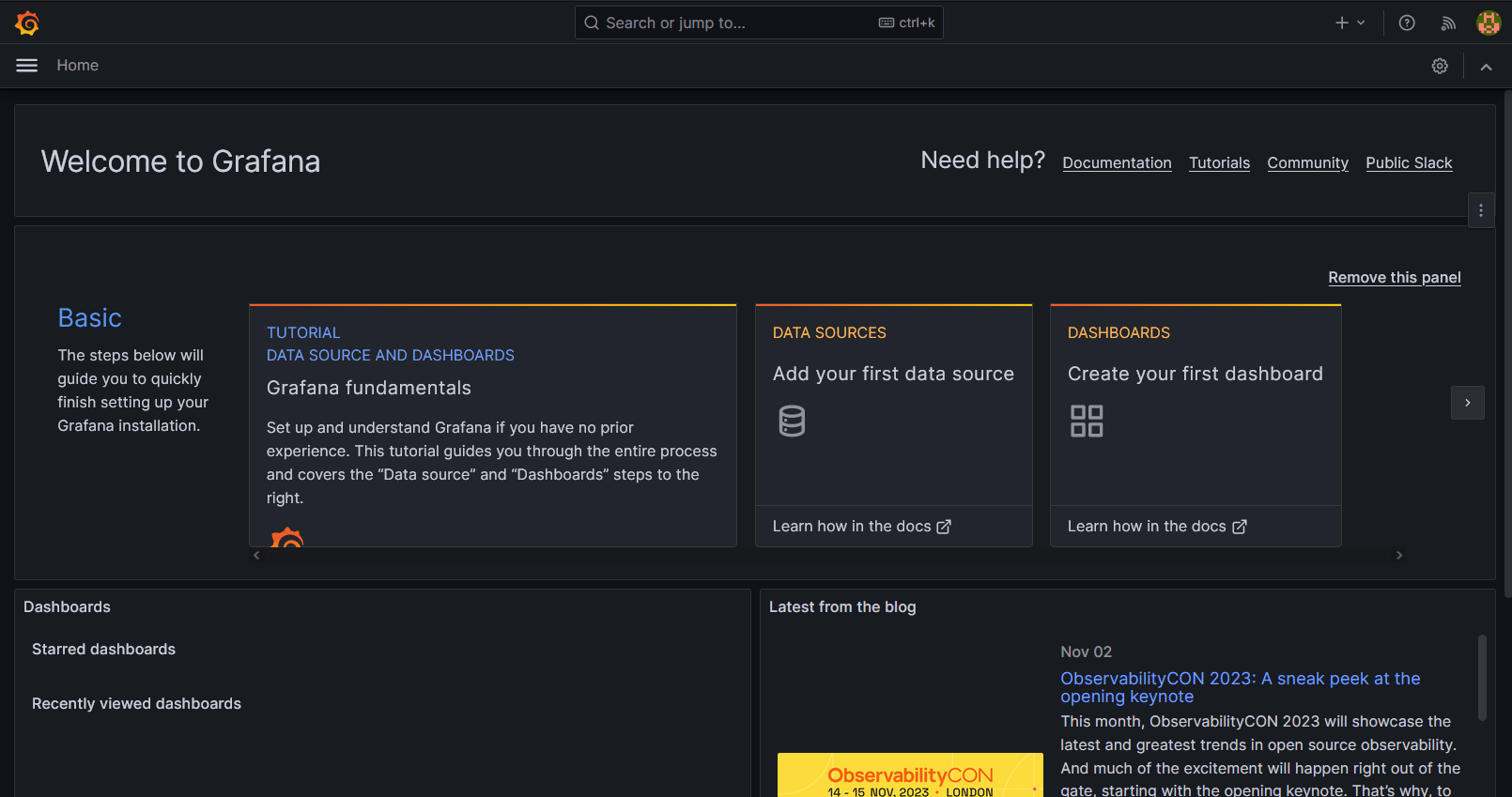Viewport: 1512px width, 797px height.
Task: Click the Grafana icon in tutorial card
Action: tap(287, 538)
